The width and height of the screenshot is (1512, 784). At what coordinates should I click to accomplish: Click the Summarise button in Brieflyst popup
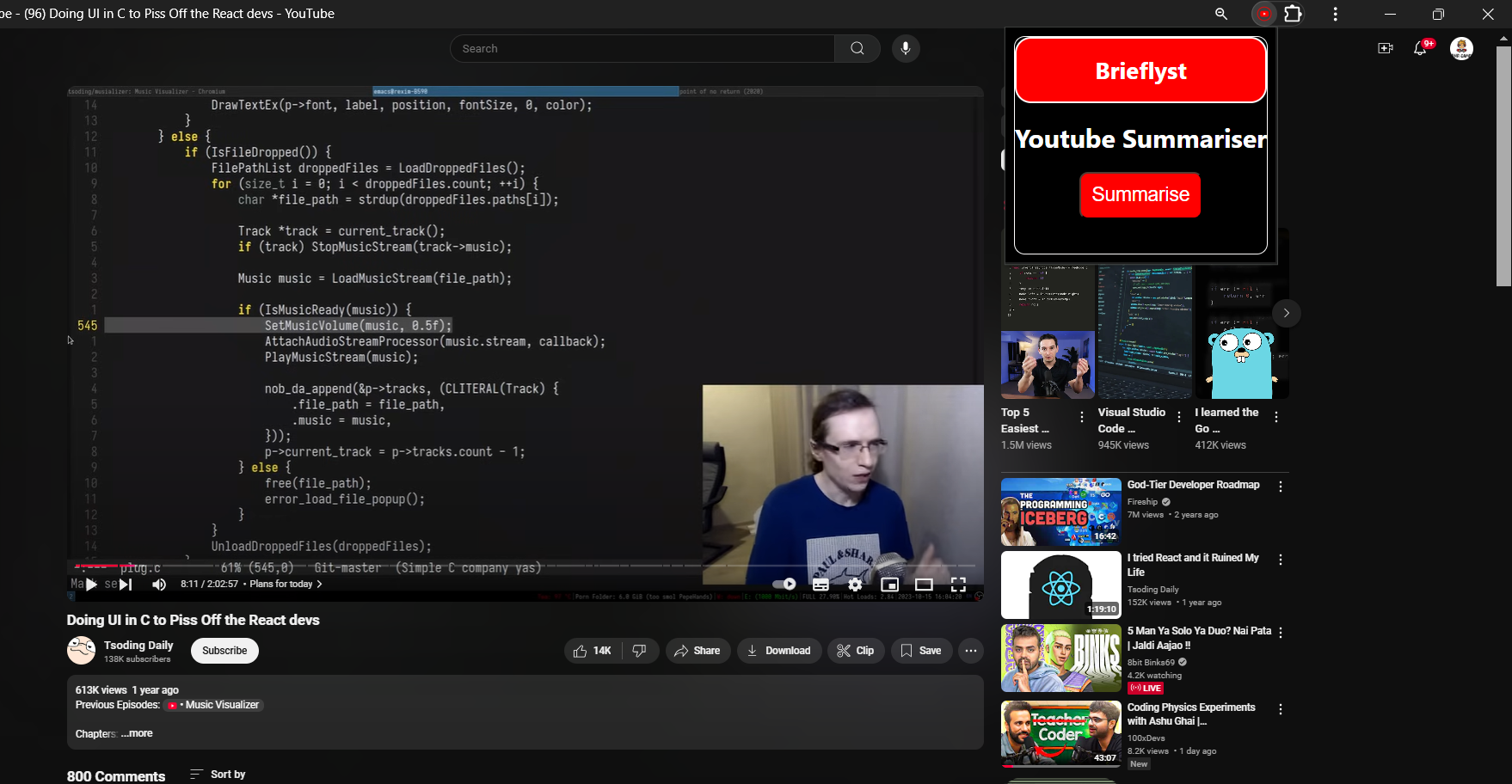point(1140,195)
